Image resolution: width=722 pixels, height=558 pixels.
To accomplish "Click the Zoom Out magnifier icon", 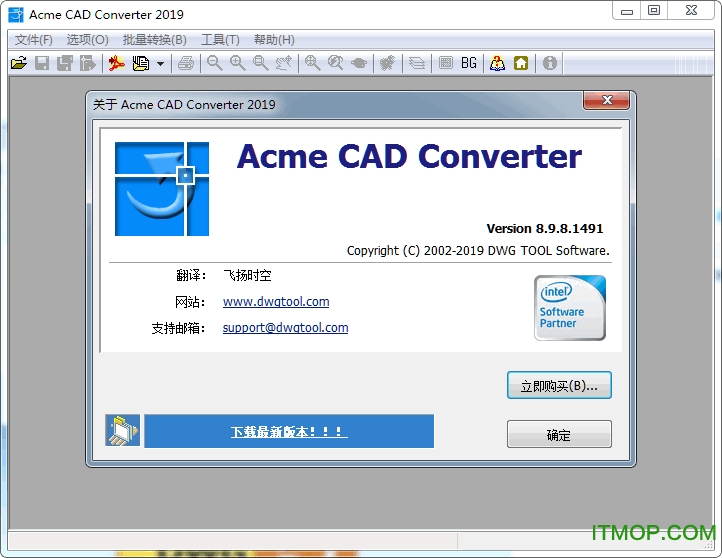I will click(x=215, y=63).
